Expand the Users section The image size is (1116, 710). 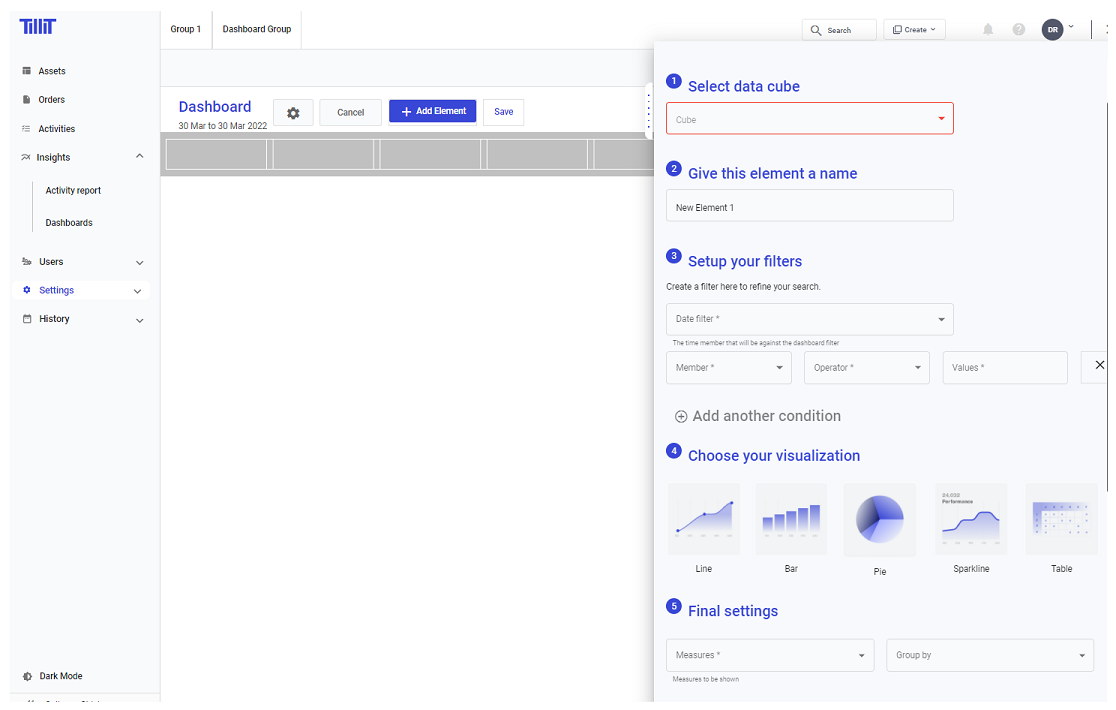pyautogui.click(x=49, y=262)
